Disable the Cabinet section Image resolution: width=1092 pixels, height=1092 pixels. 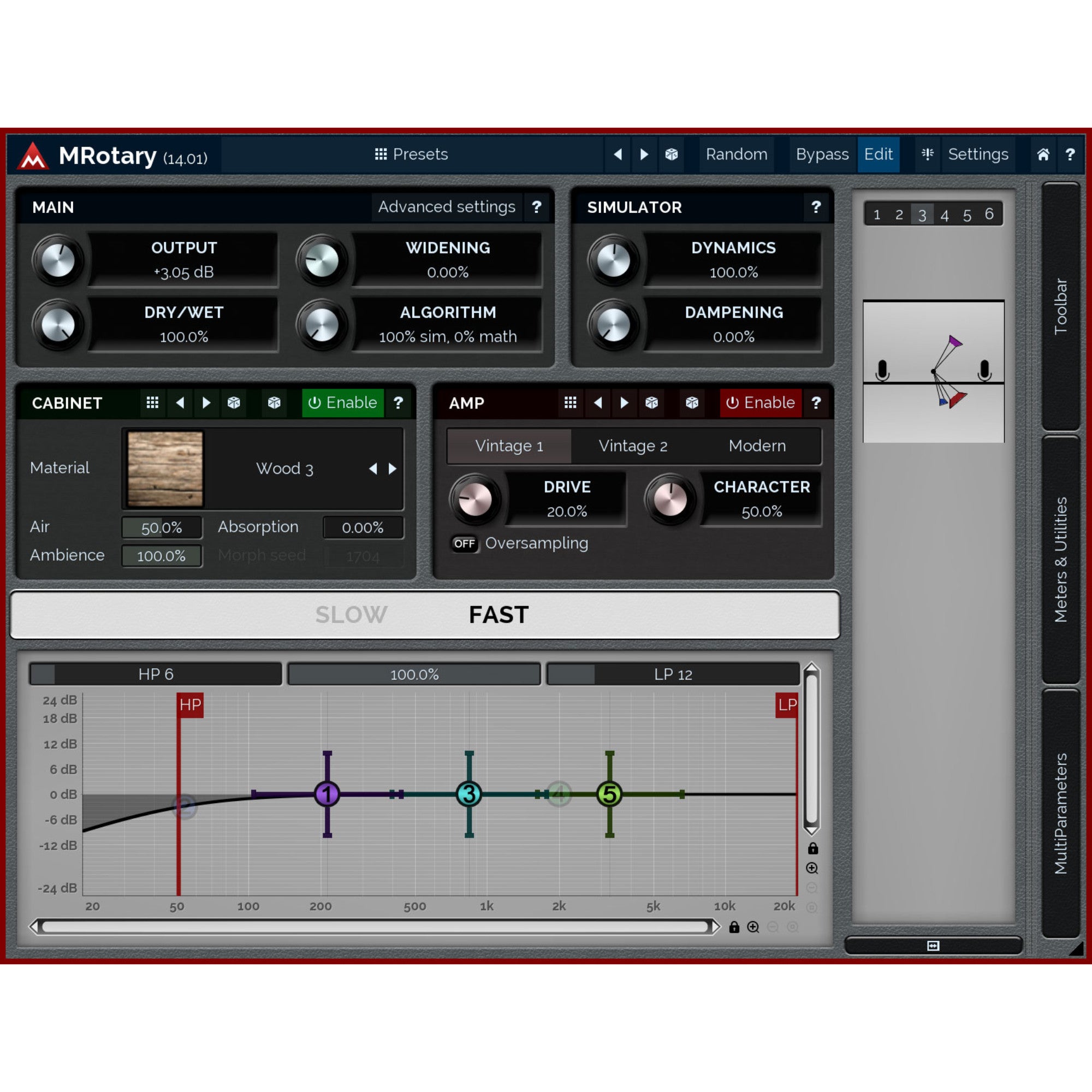click(342, 402)
